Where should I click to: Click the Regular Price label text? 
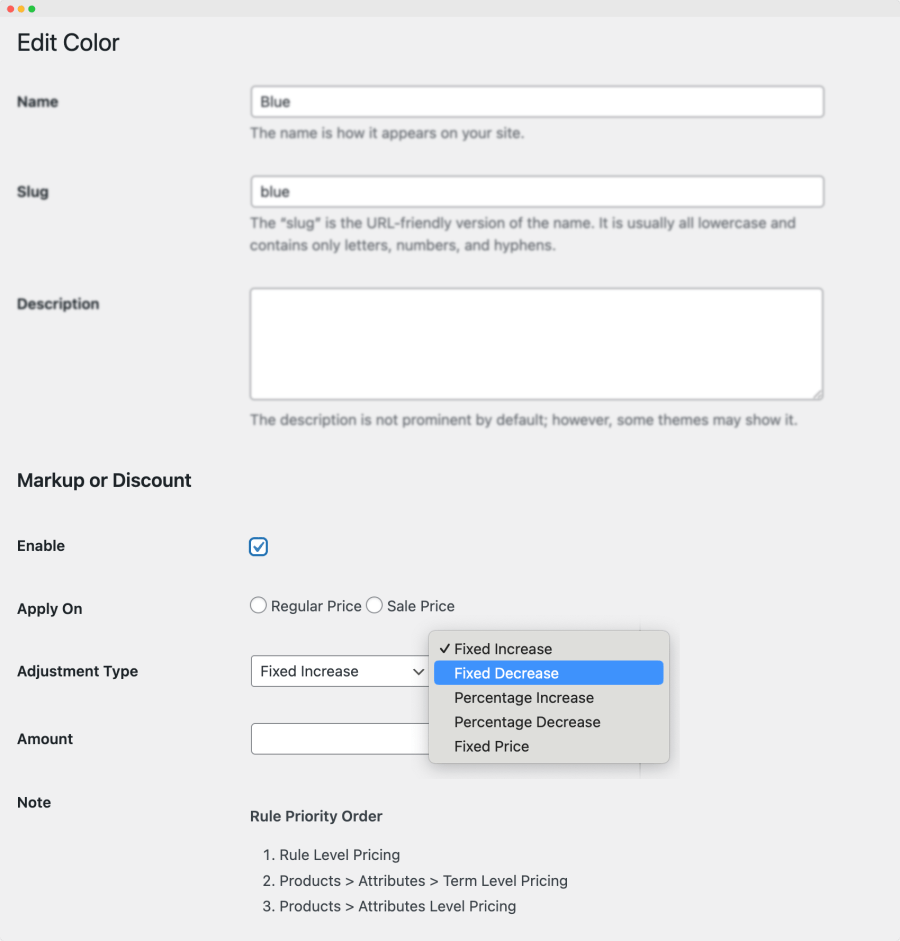click(x=316, y=606)
